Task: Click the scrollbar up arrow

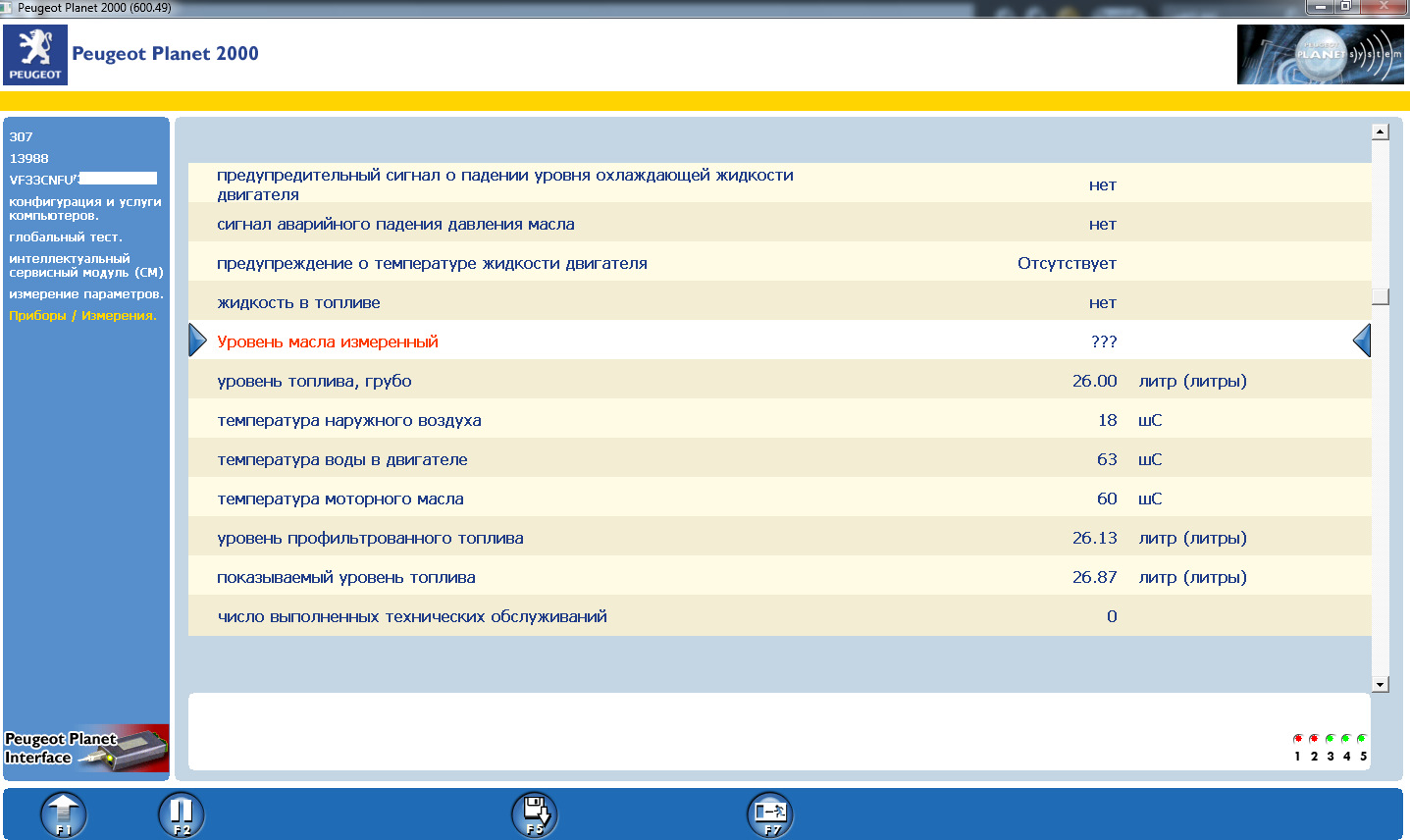Action: [x=1381, y=131]
